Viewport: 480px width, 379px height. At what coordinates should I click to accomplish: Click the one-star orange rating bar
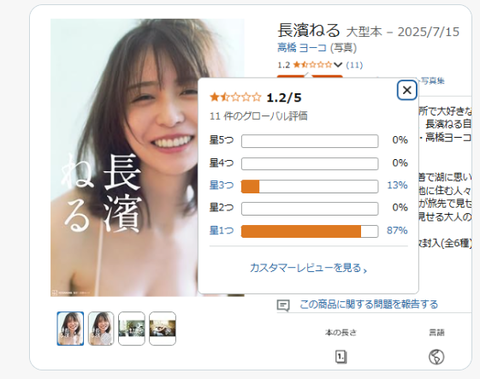tap(310, 231)
